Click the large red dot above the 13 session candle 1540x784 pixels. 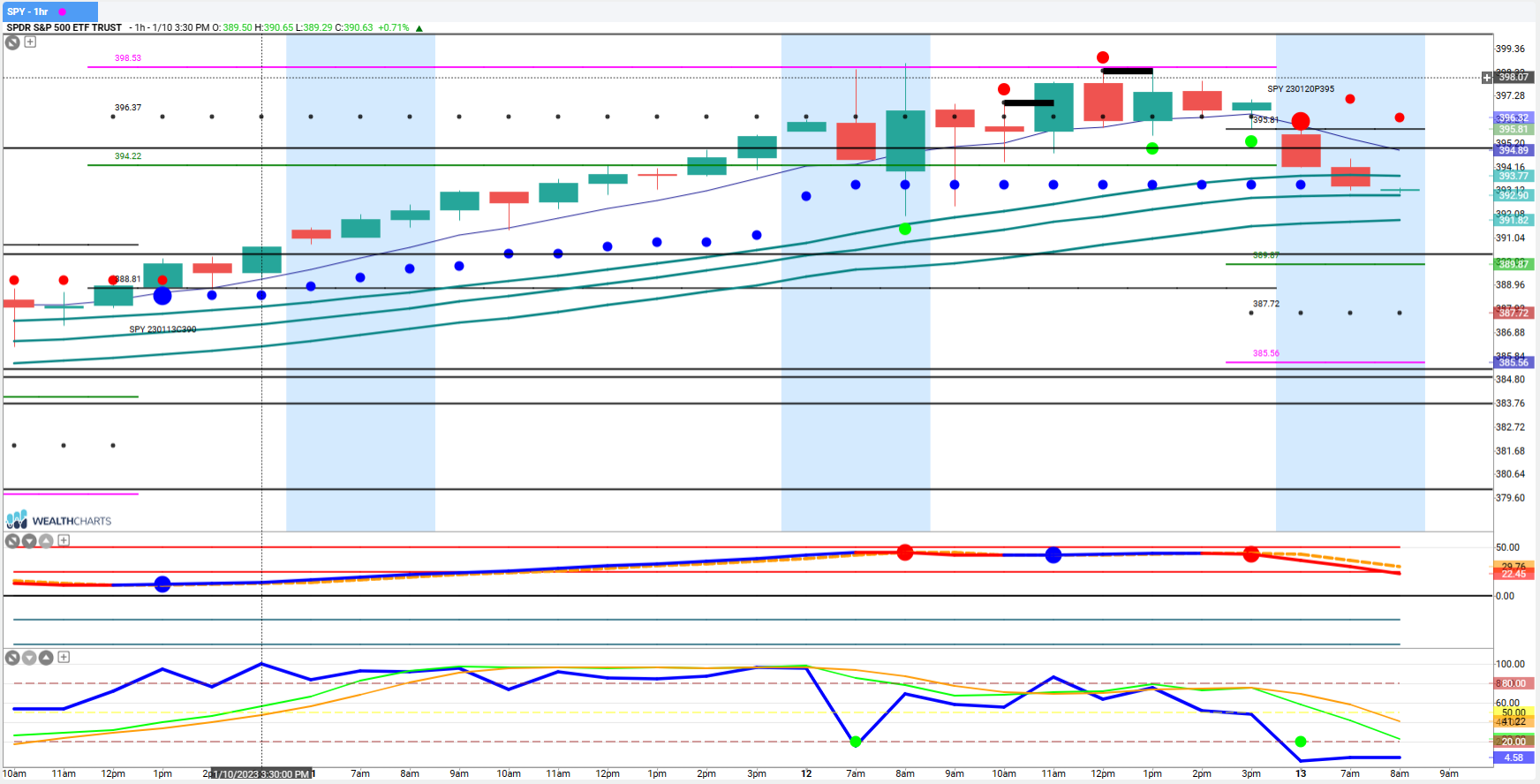1301,121
